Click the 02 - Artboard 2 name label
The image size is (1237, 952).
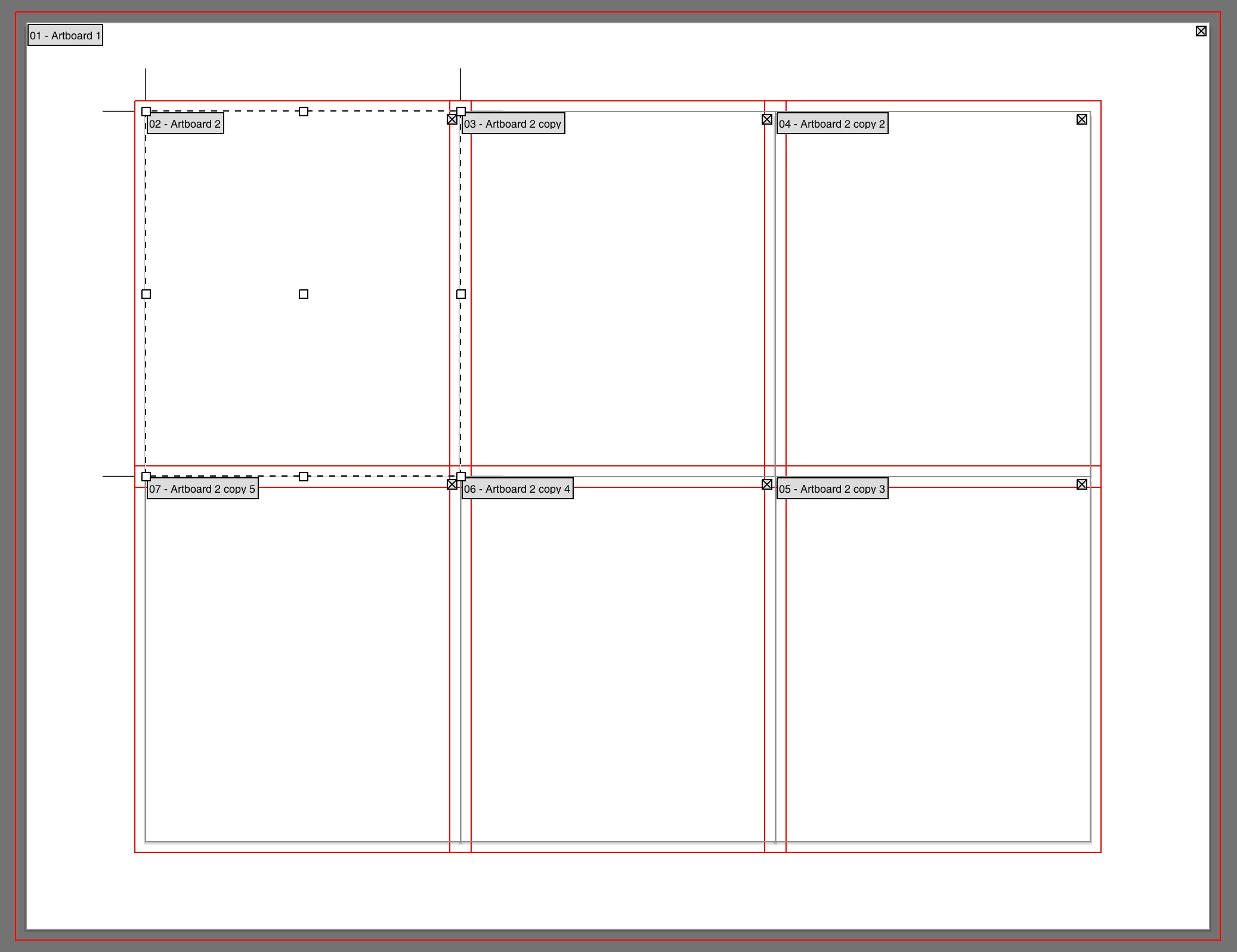[x=185, y=123]
